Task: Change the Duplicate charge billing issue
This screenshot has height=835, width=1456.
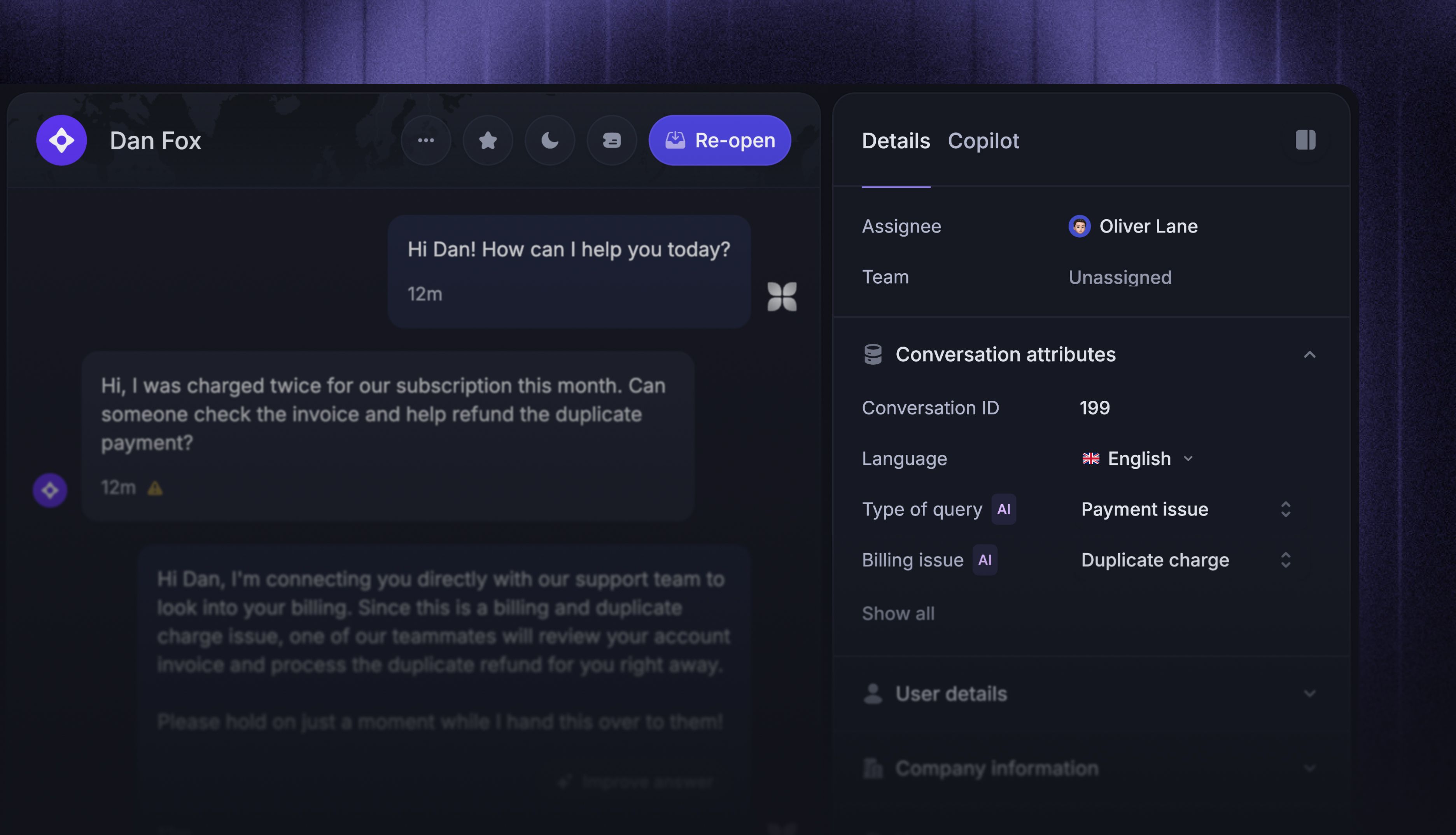Action: [x=1186, y=560]
